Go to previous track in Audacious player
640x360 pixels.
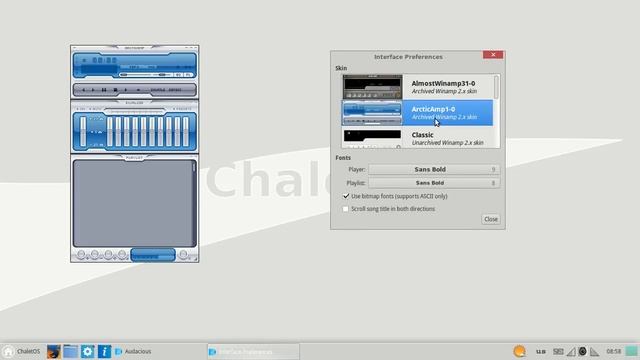point(84,90)
